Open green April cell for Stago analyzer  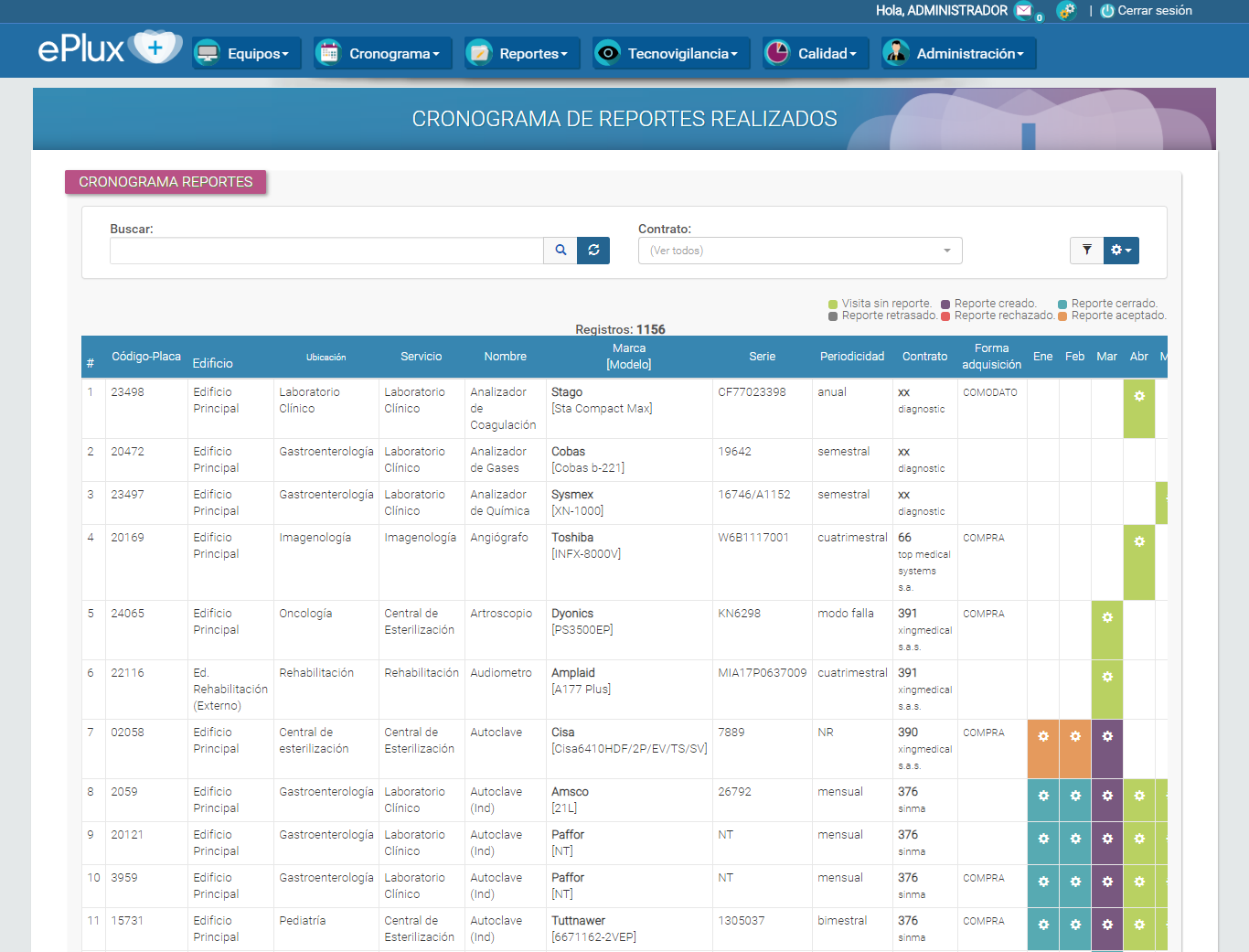[x=1139, y=397]
